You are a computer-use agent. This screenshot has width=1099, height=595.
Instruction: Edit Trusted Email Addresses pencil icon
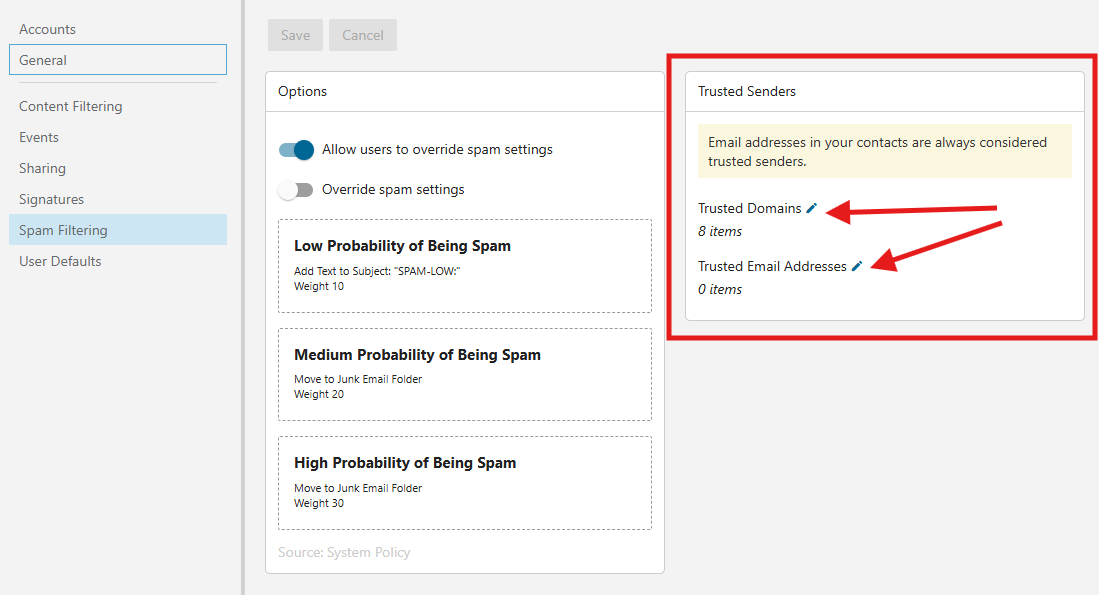[856, 266]
